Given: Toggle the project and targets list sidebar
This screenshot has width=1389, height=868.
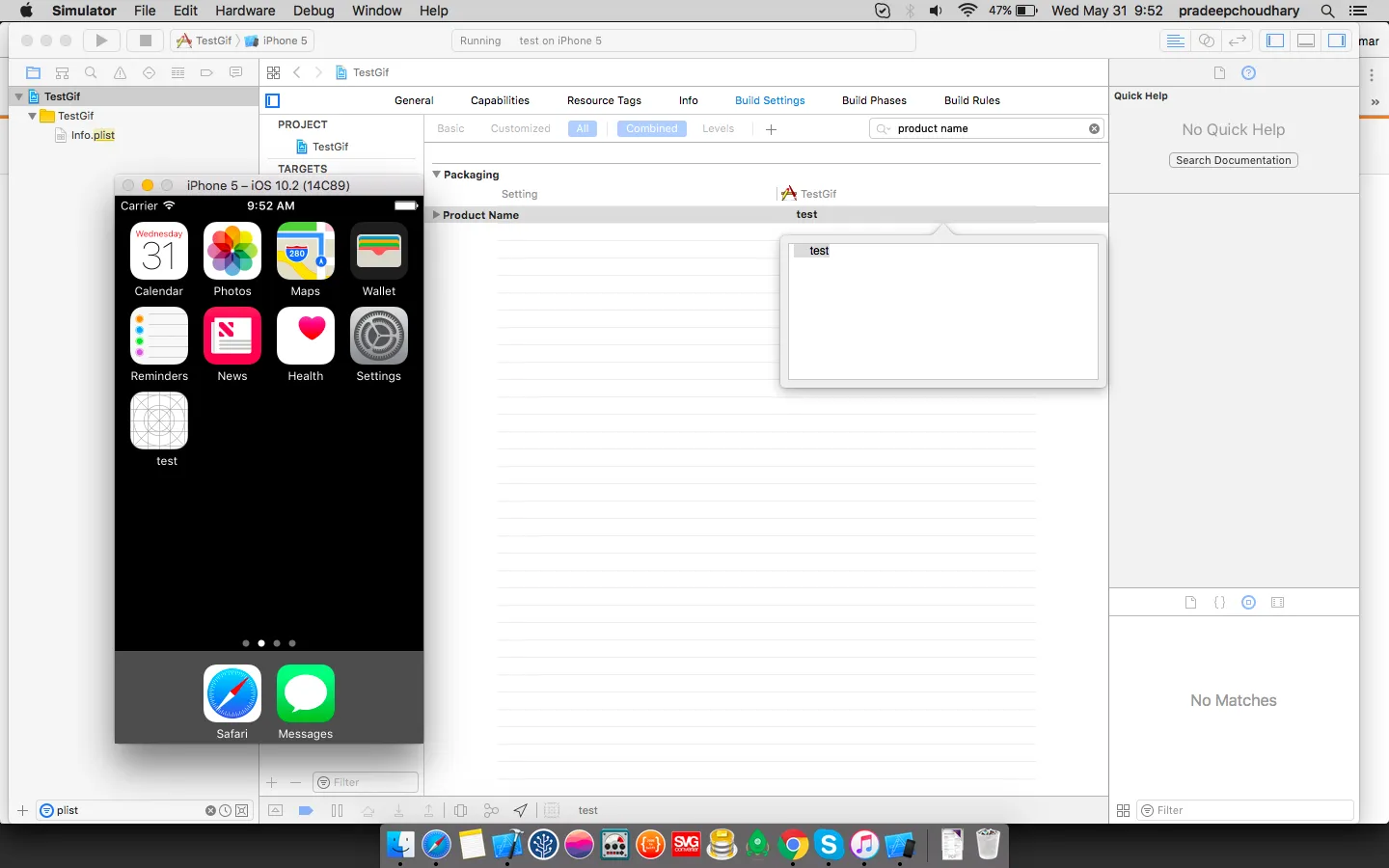Looking at the screenshot, I should [x=273, y=100].
